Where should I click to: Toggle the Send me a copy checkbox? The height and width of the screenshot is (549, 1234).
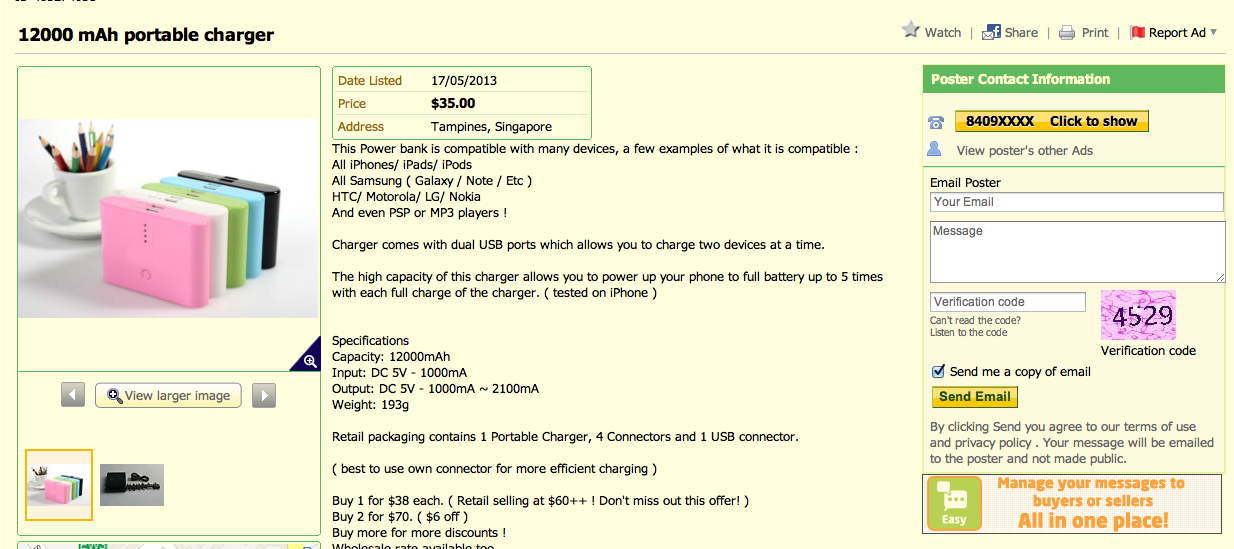pyautogui.click(x=938, y=371)
